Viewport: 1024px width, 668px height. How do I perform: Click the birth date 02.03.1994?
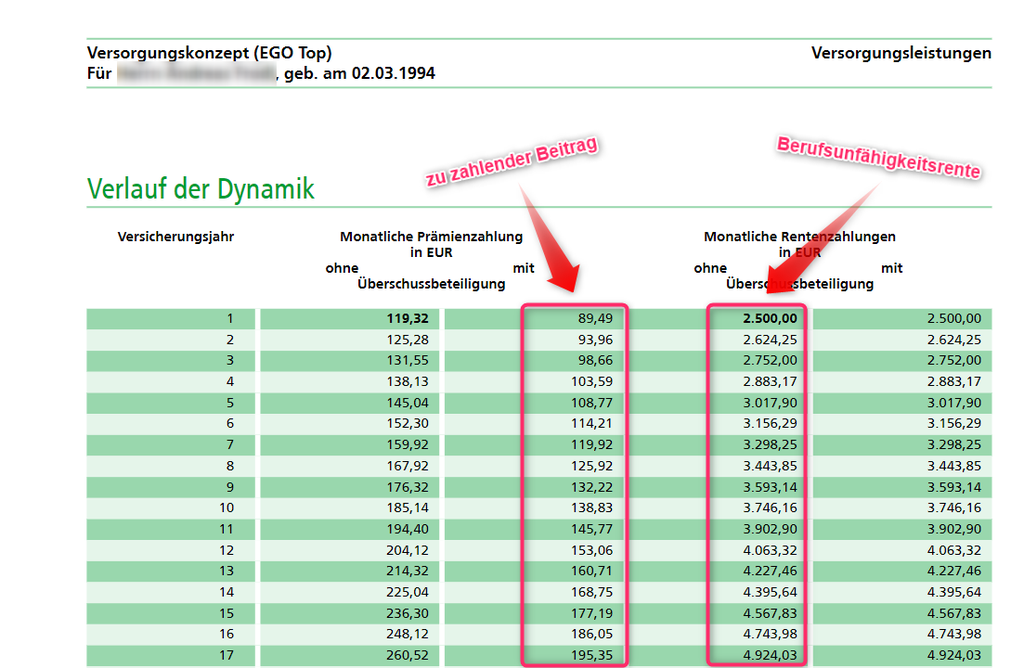click(x=393, y=74)
